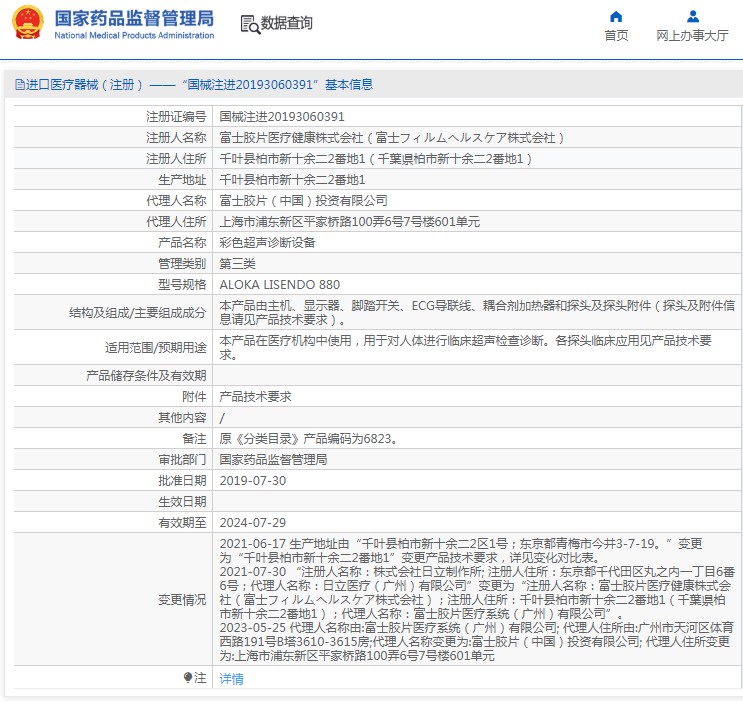Click the document icon before 进口医疗器械
Image resolution: width=743 pixels, height=704 pixels.
pyautogui.click(x=20, y=85)
